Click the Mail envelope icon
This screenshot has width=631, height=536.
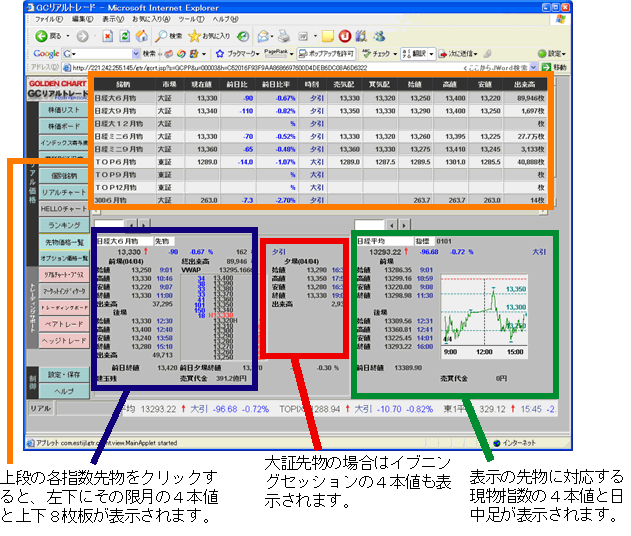click(263, 37)
